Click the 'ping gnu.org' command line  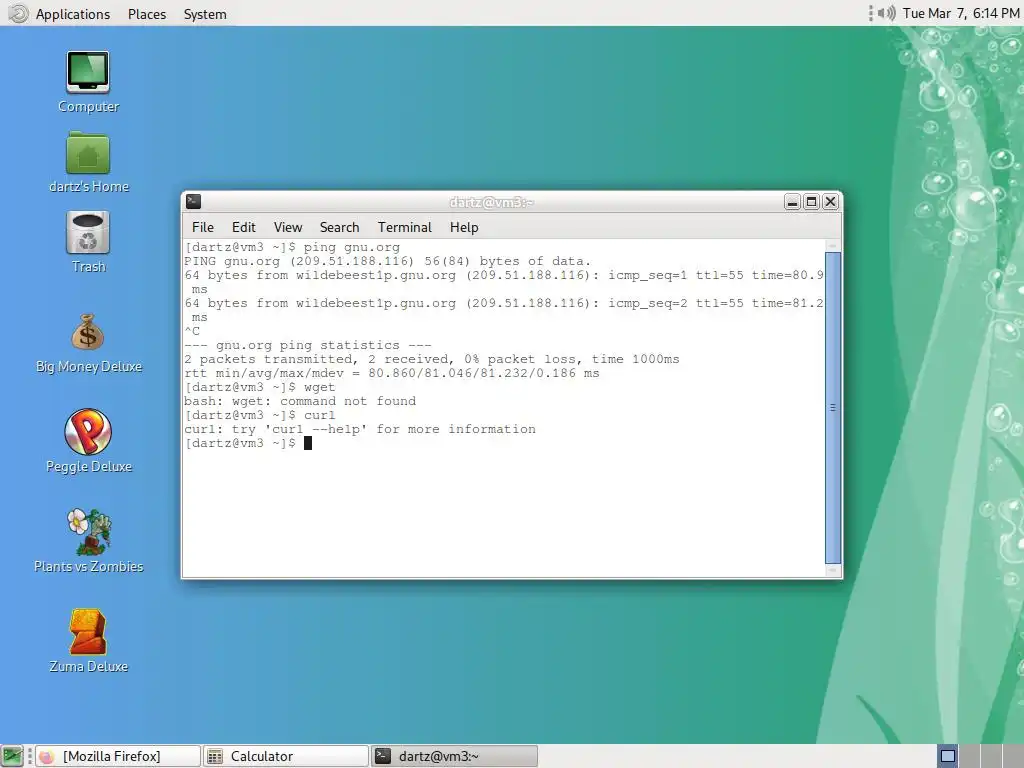(x=293, y=247)
